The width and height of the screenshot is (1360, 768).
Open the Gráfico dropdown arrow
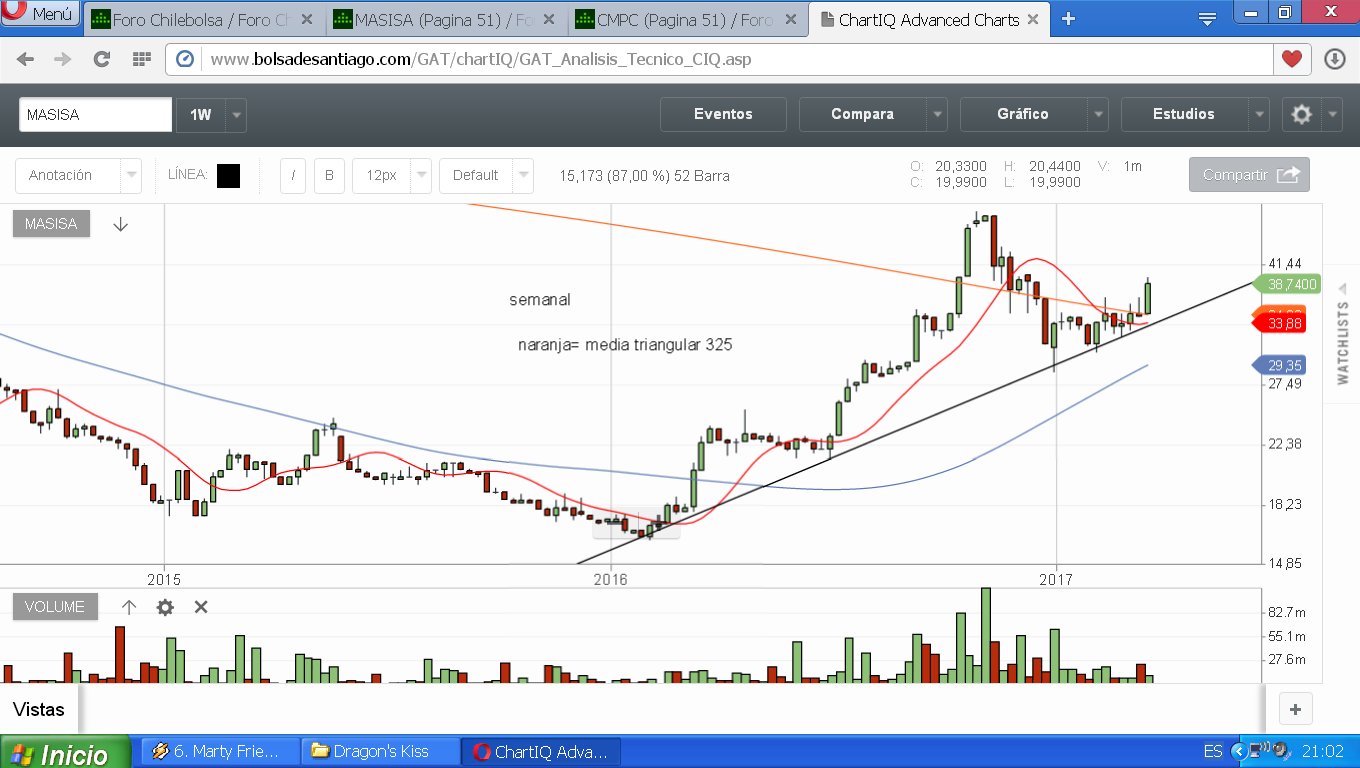(1098, 114)
